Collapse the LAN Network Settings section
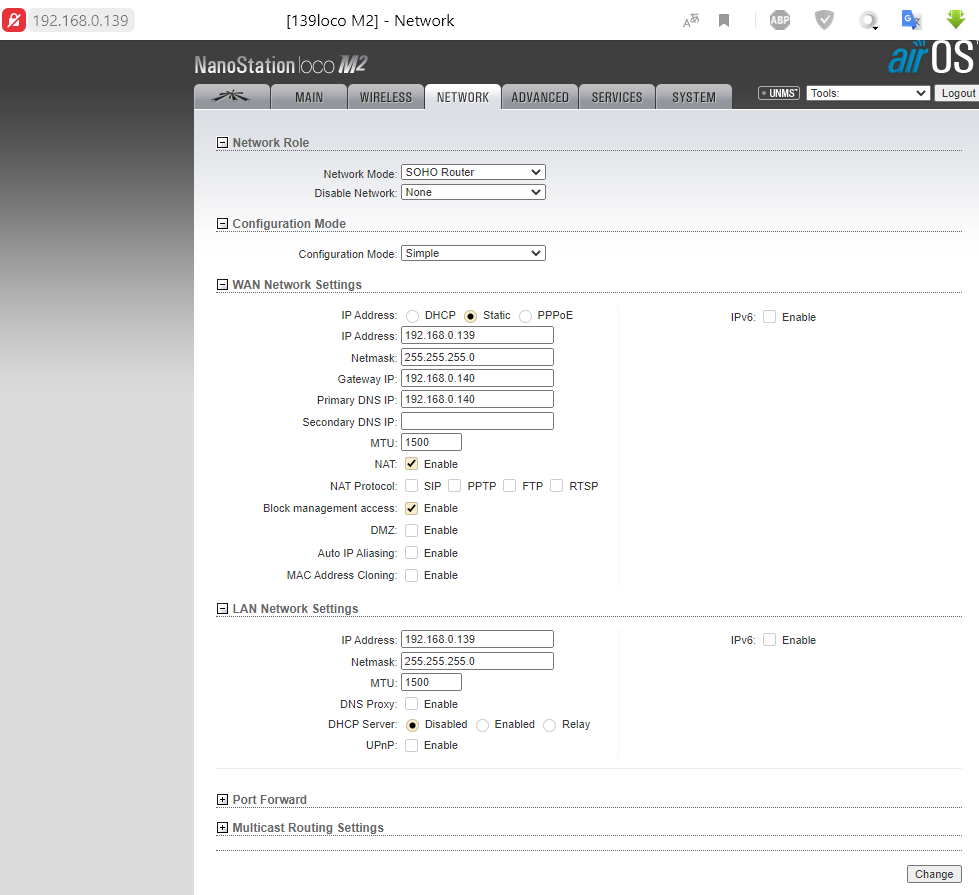The height and width of the screenshot is (895, 979). click(x=222, y=608)
